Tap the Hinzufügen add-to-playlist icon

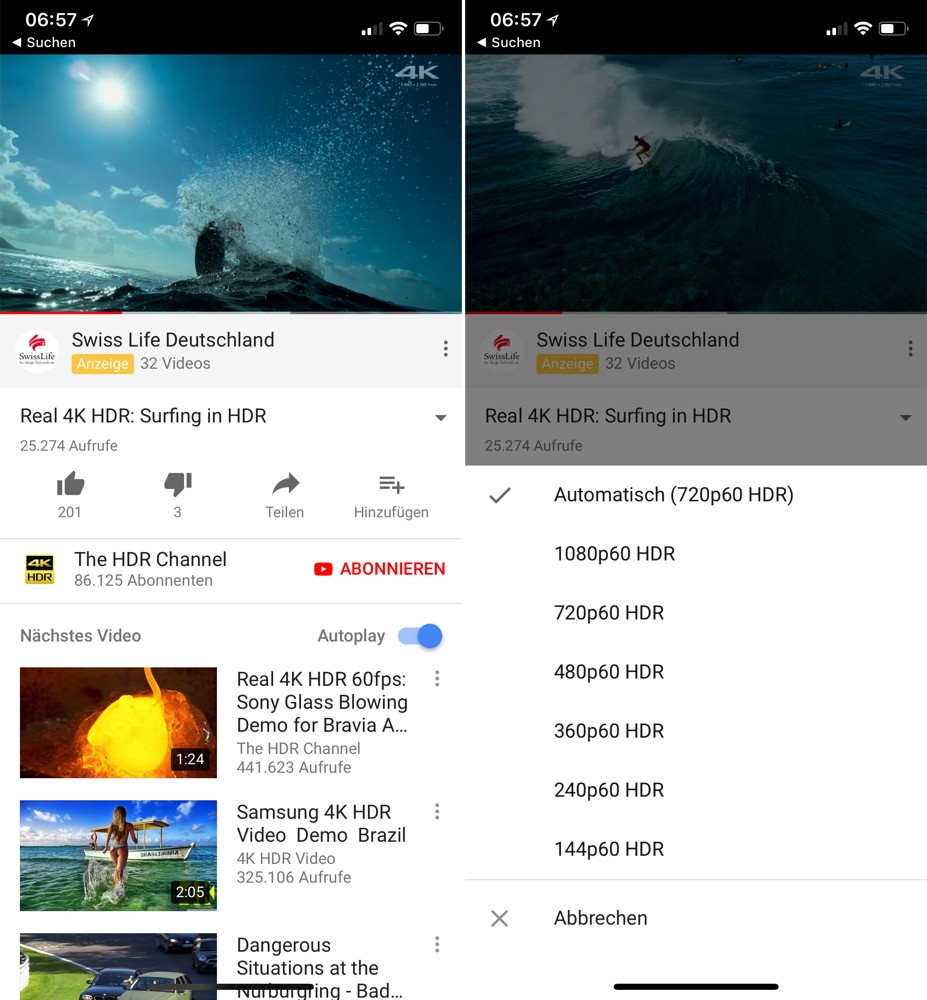click(391, 486)
